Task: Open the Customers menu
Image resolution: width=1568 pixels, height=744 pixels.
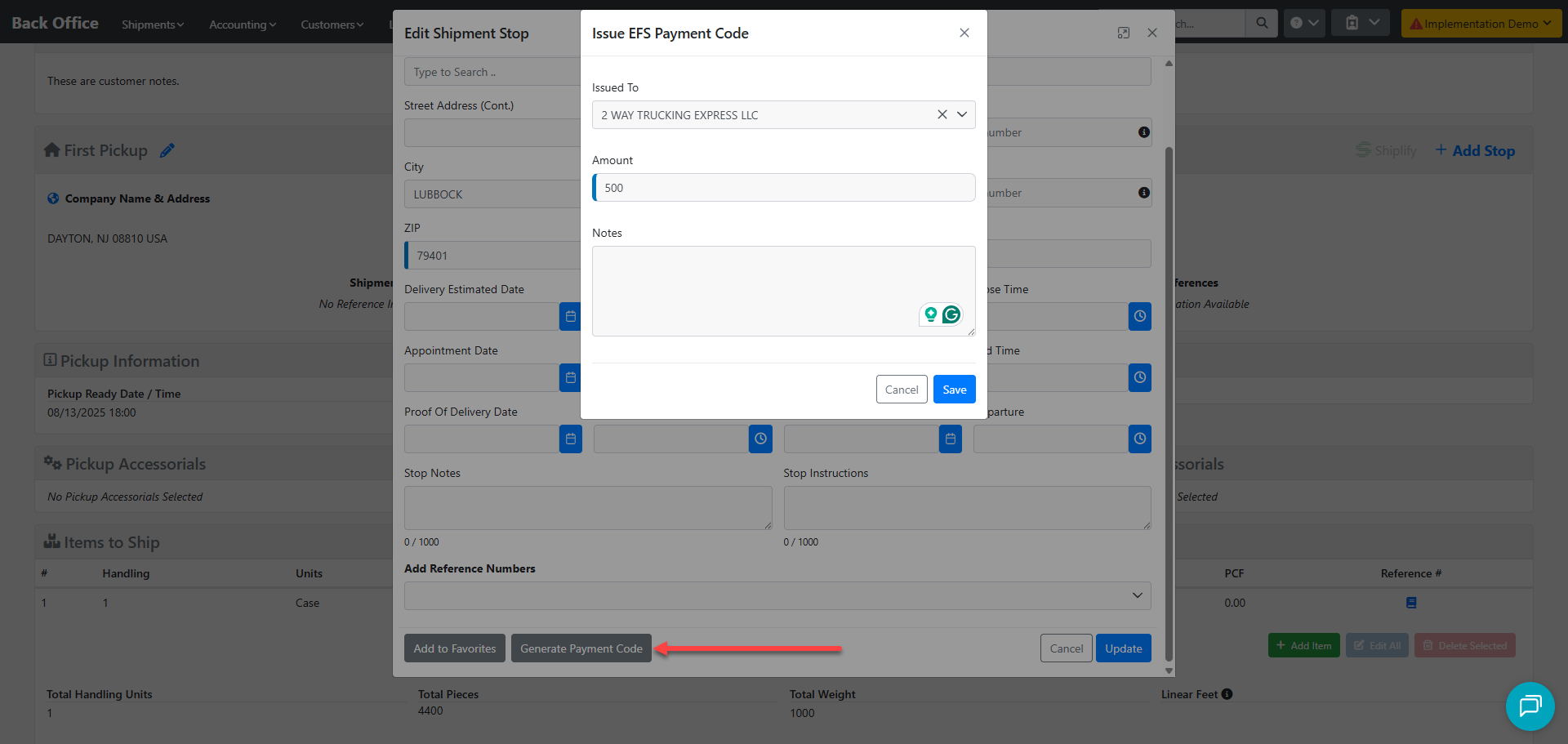Action: (332, 25)
